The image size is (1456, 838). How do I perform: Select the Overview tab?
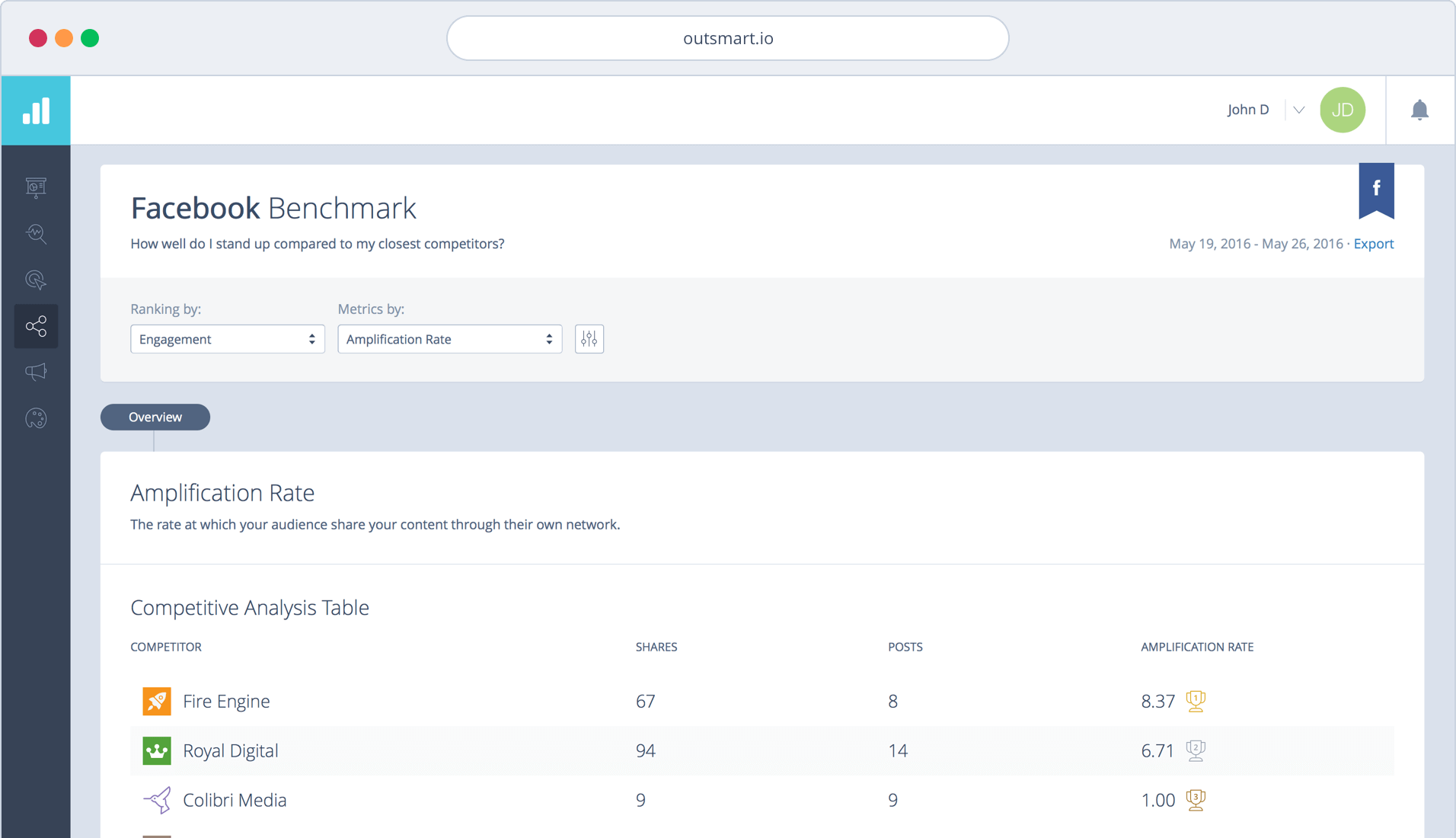(155, 417)
